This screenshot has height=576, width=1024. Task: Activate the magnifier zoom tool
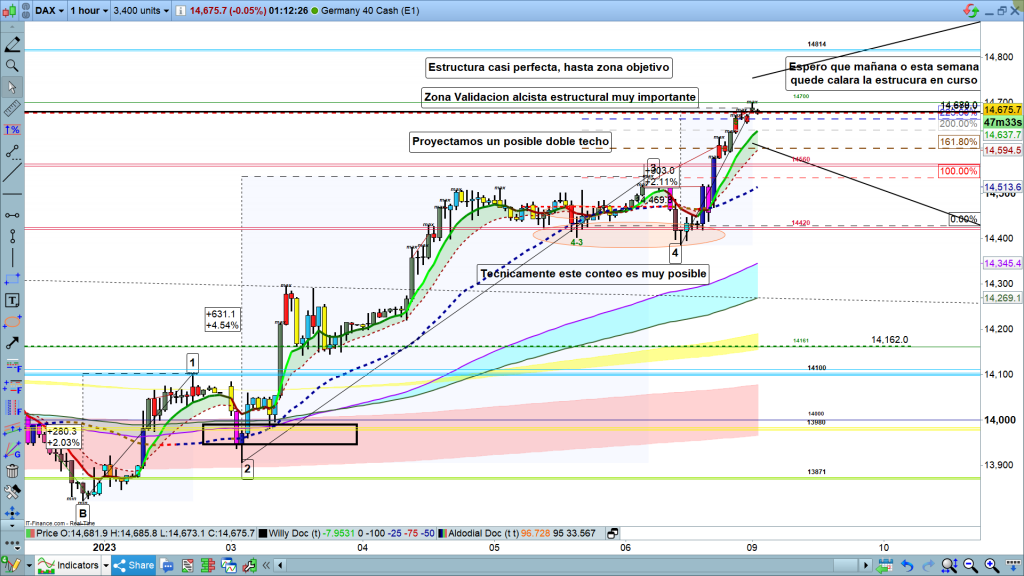tap(13, 65)
